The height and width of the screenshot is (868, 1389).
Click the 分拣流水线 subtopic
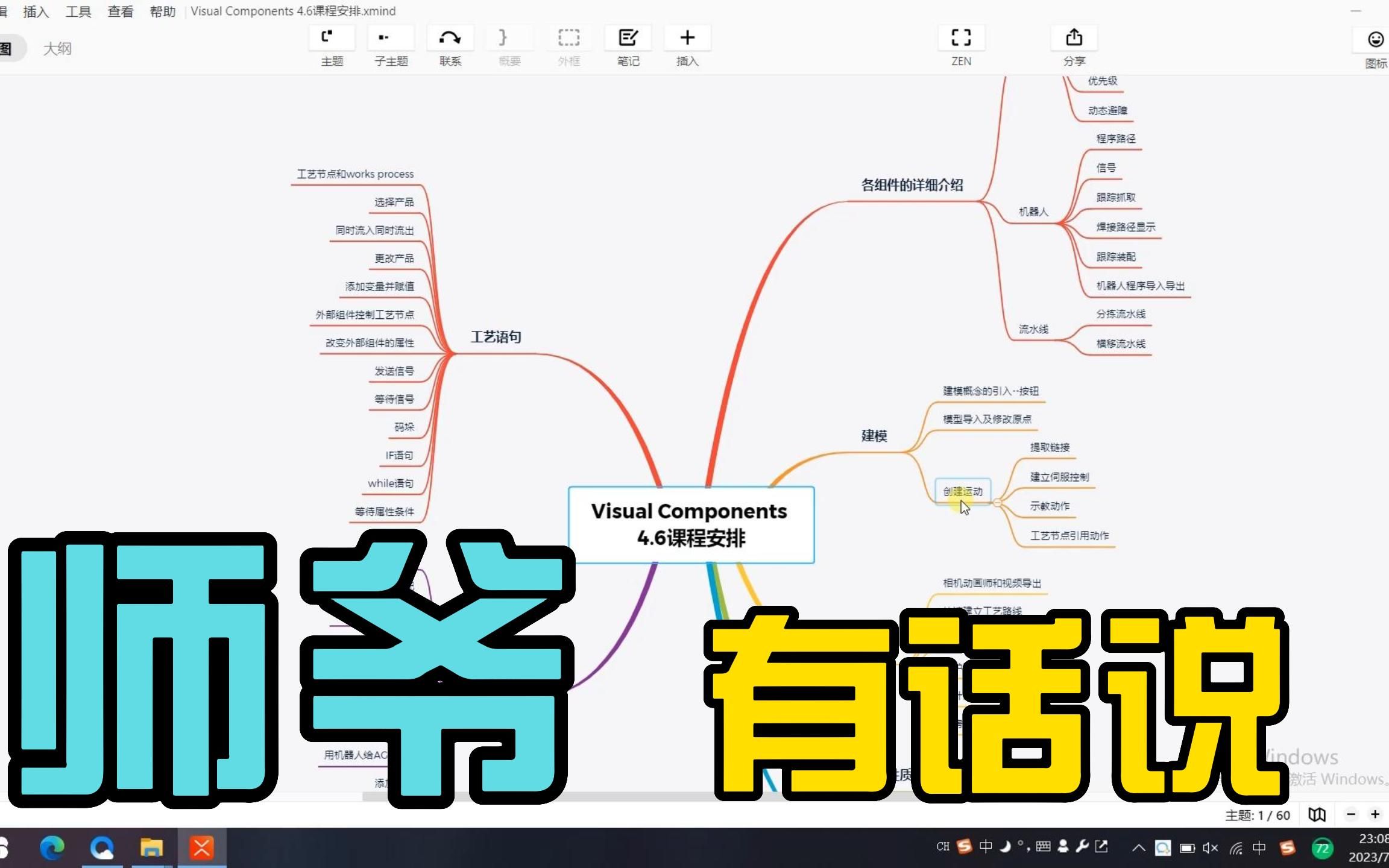[1121, 314]
